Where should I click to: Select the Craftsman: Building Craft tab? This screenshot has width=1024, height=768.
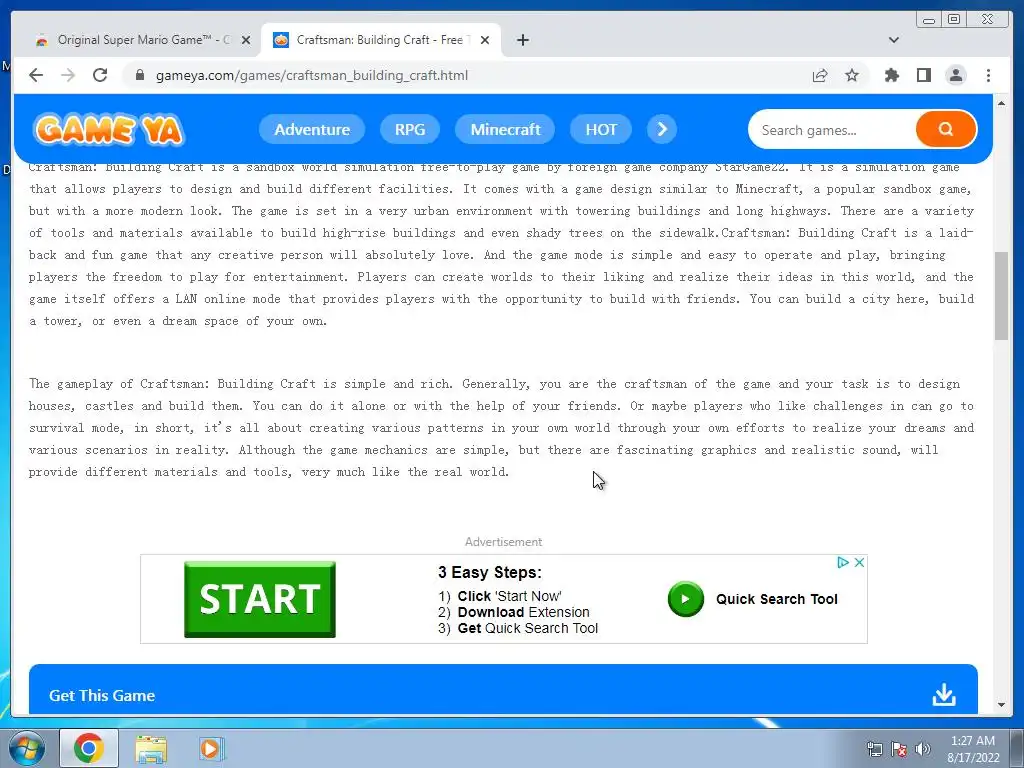point(381,40)
